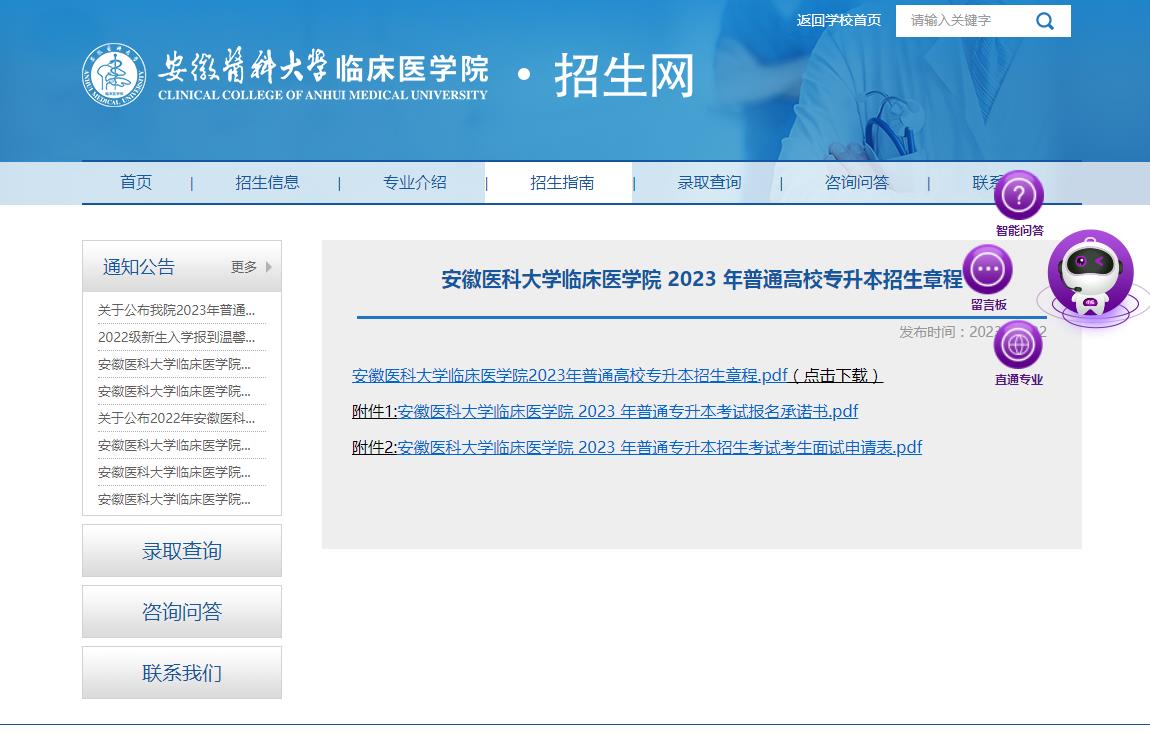Click the 招生网 banner title
Screen dimensions: 1150x750
(624, 76)
